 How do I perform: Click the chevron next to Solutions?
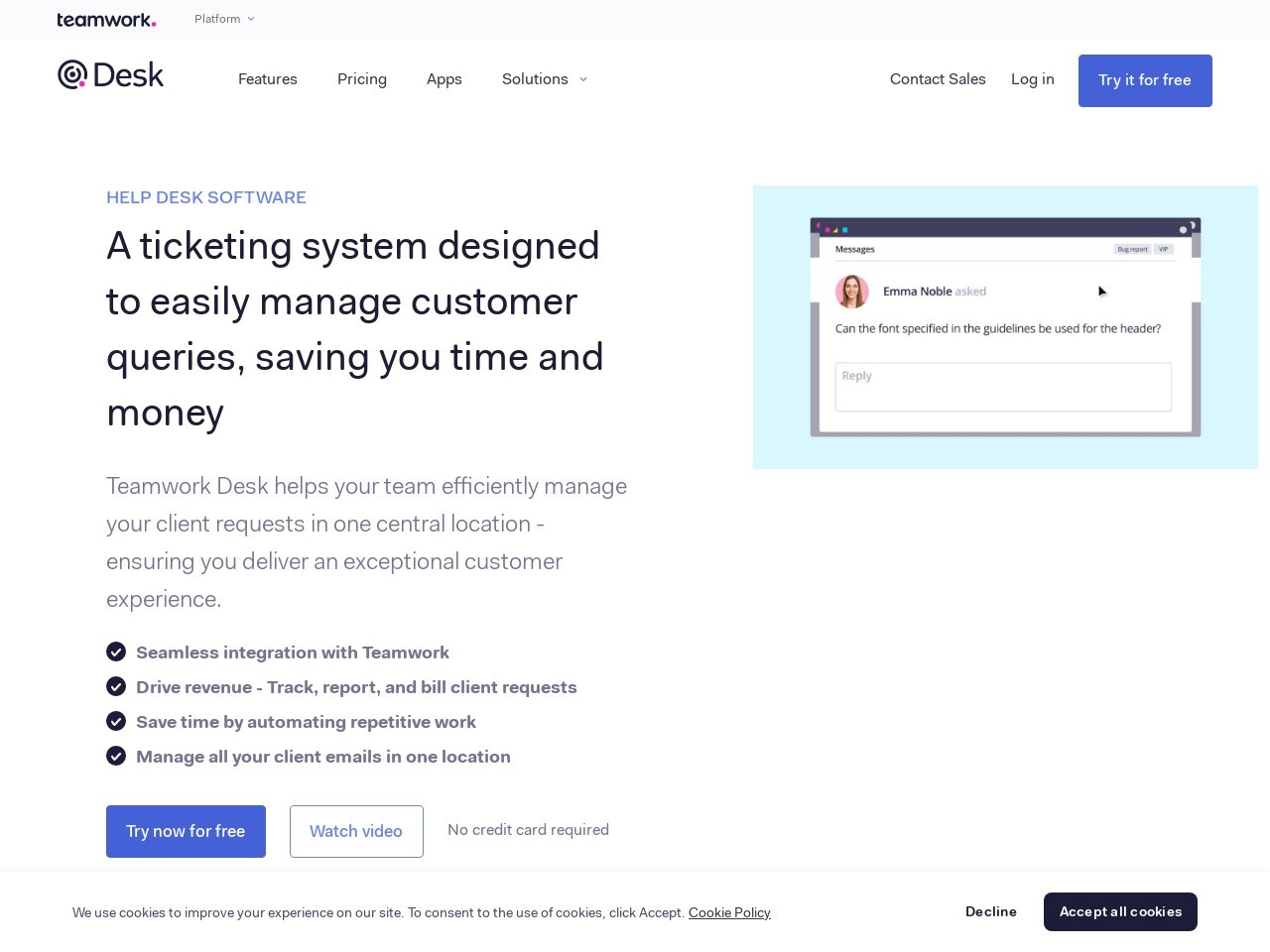click(x=583, y=79)
